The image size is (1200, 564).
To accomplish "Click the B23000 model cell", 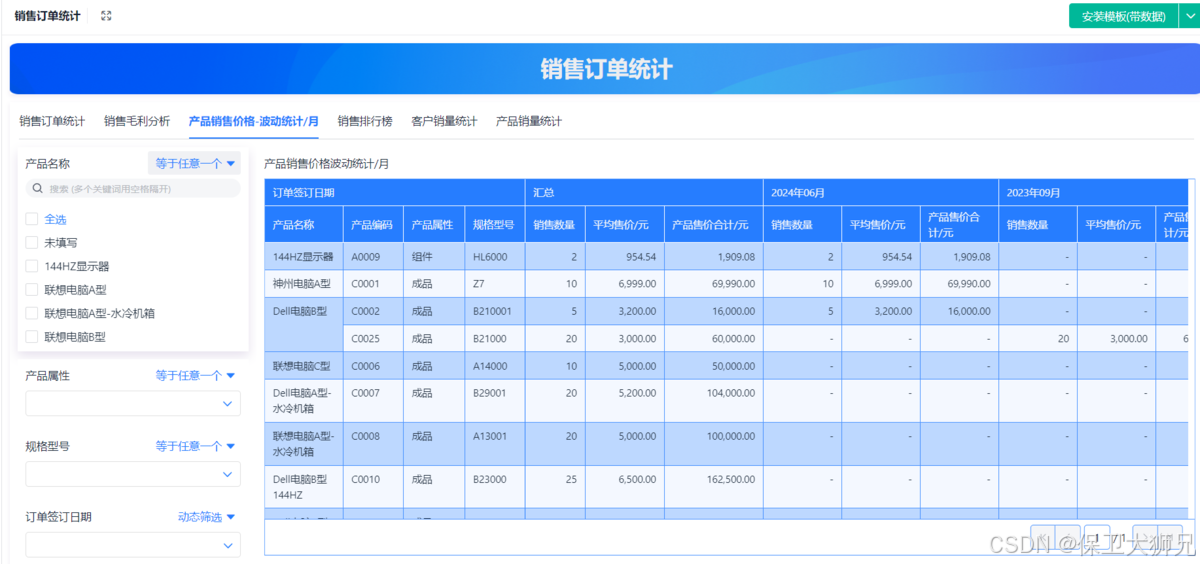I will click(495, 487).
